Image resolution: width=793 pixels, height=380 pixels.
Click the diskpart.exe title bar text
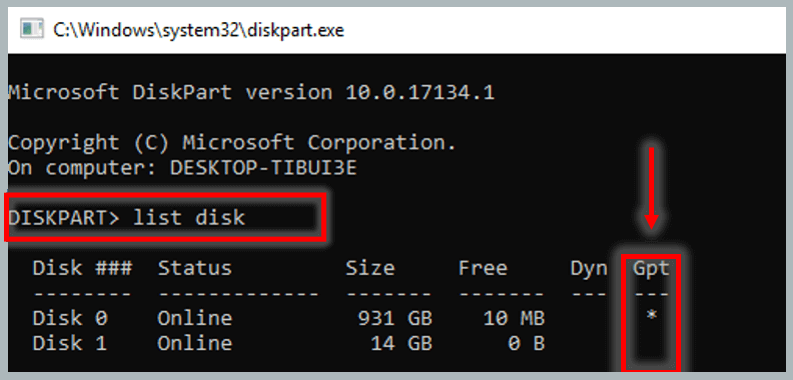click(x=199, y=30)
